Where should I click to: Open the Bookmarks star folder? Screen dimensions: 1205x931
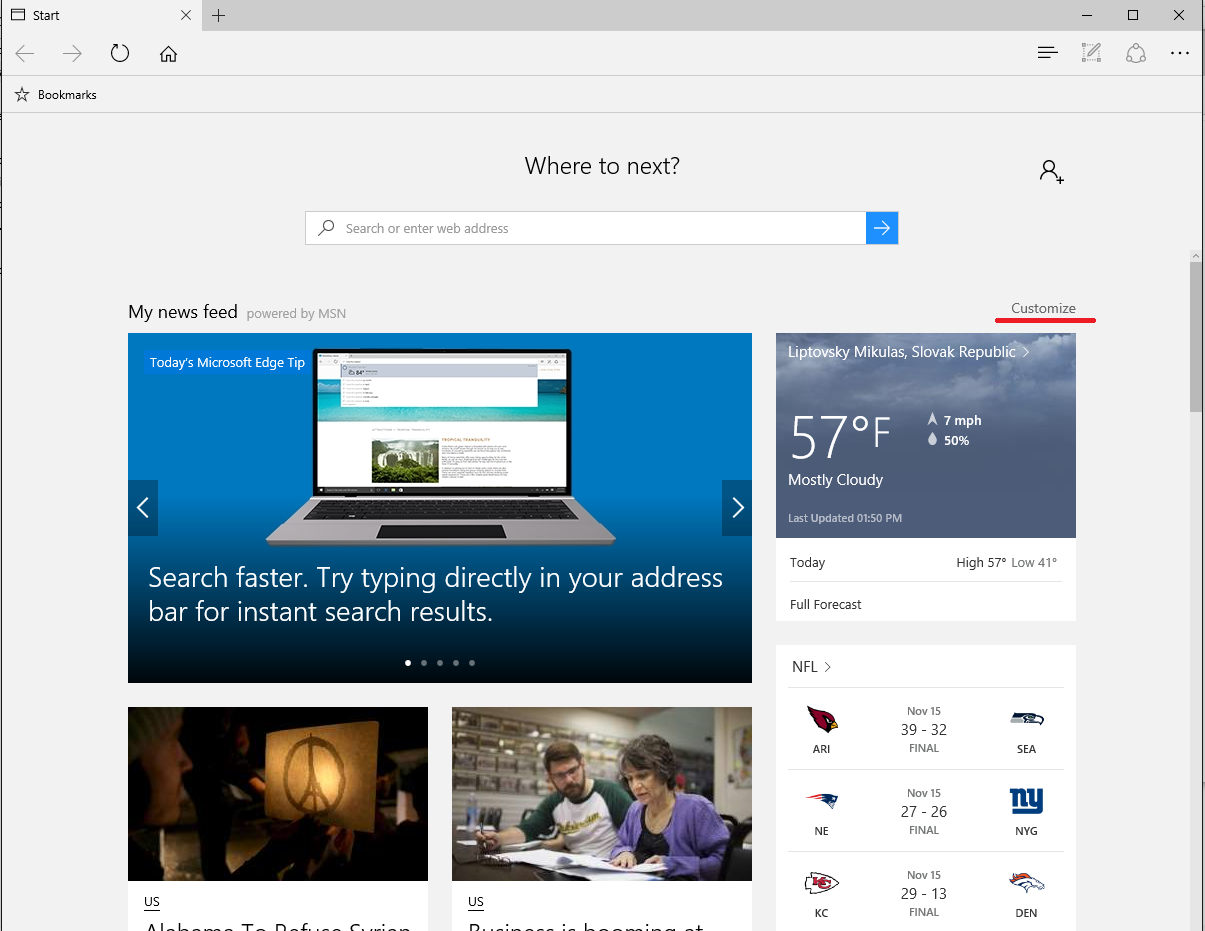pos(56,95)
